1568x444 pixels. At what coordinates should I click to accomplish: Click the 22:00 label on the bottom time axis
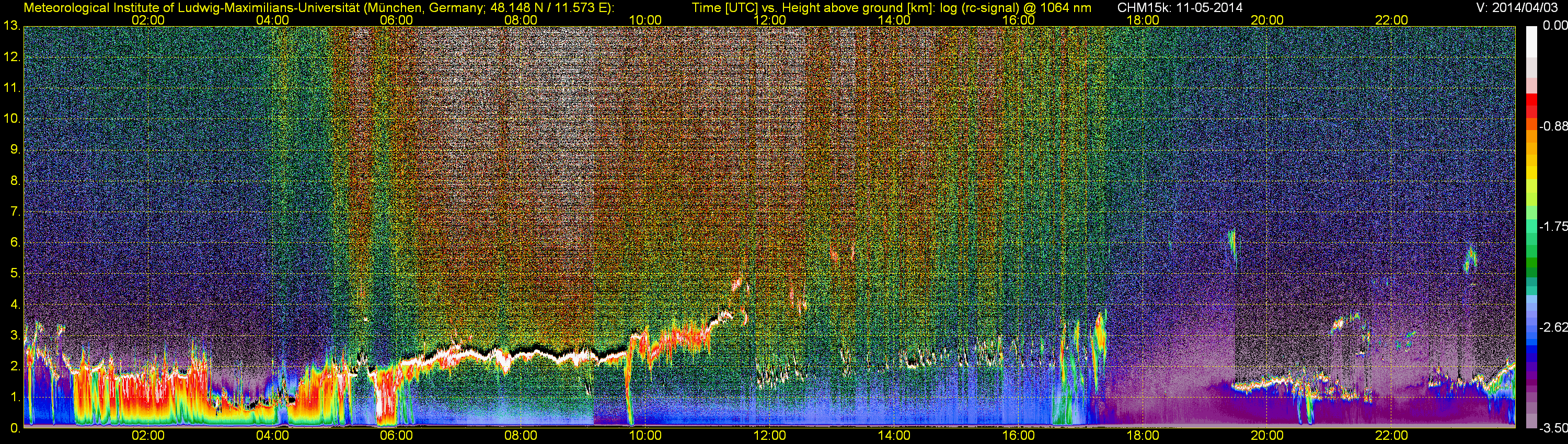pos(1391,436)
